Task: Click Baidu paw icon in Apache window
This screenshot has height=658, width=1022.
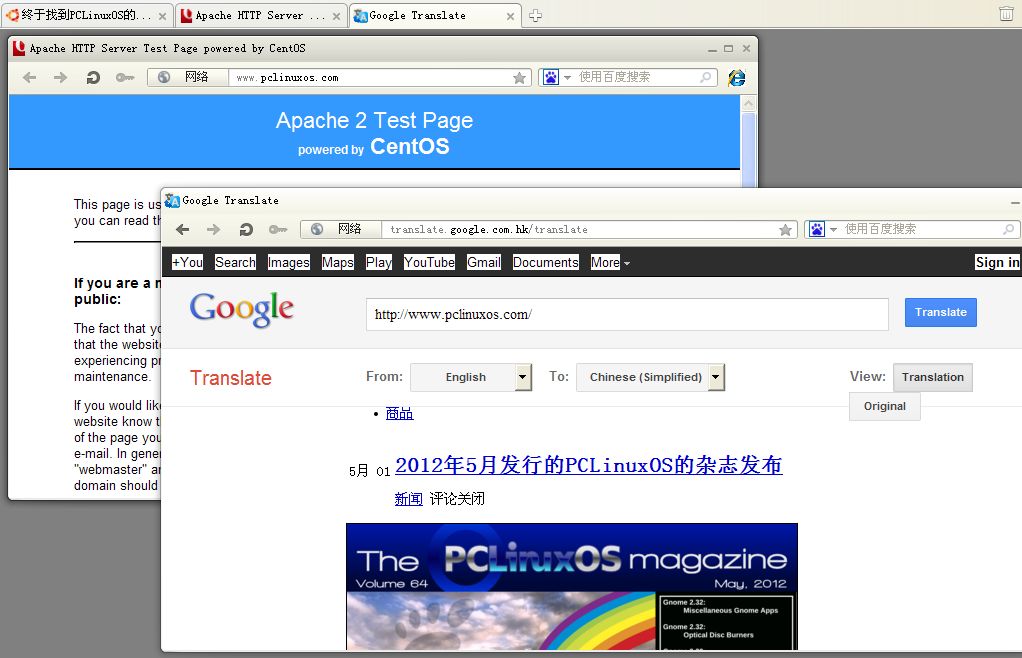Action: pos(551,77)
